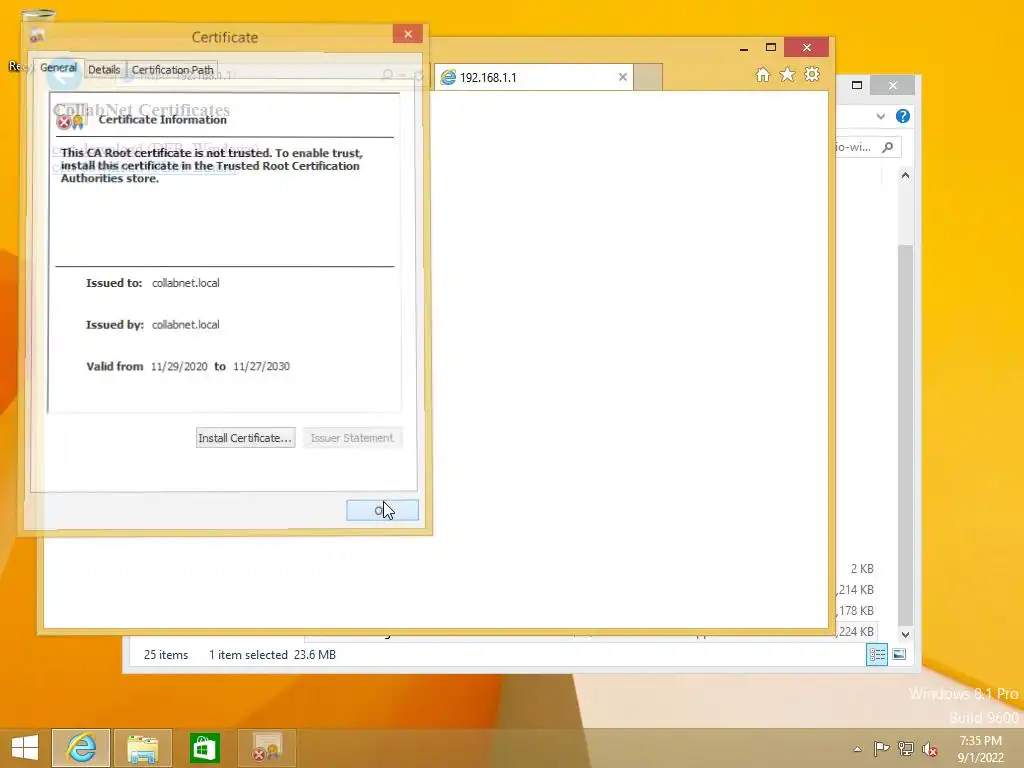The height and width of the screenshot is (768, 1024).
Task: Click the valid-from date 11/29/2020
Action: [179, 366]
